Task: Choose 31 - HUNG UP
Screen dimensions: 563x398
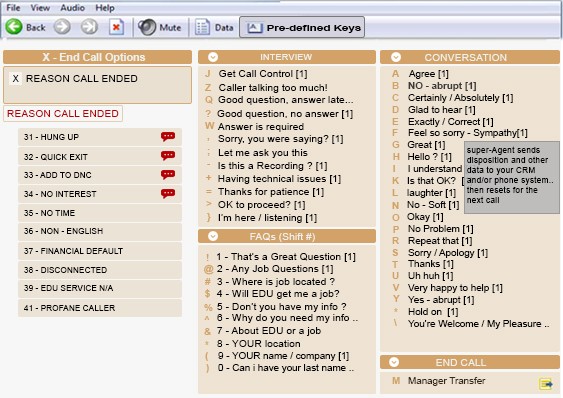Action: pos(100,137)
